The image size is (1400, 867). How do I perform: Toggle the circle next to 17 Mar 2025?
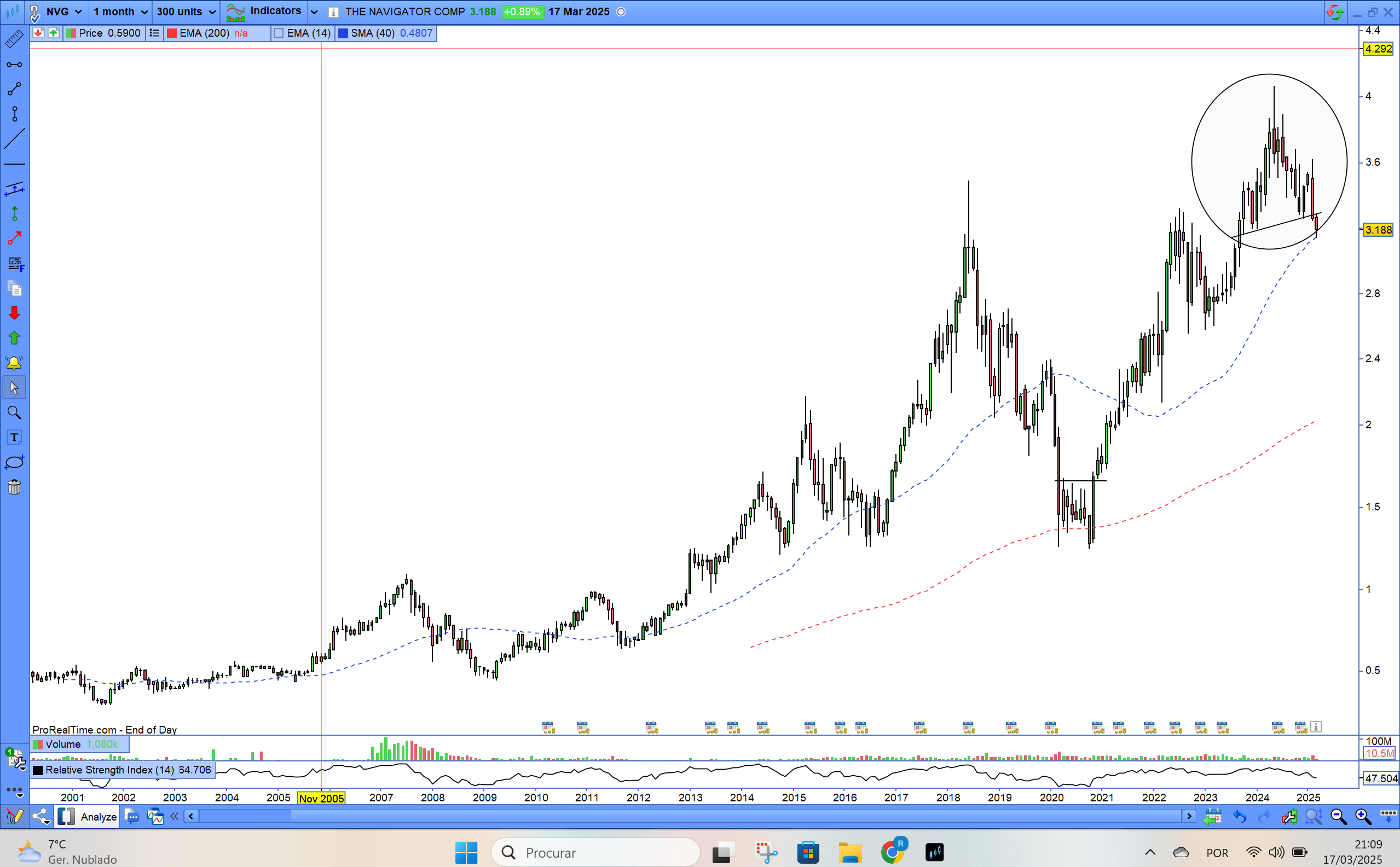click(621, 12)
